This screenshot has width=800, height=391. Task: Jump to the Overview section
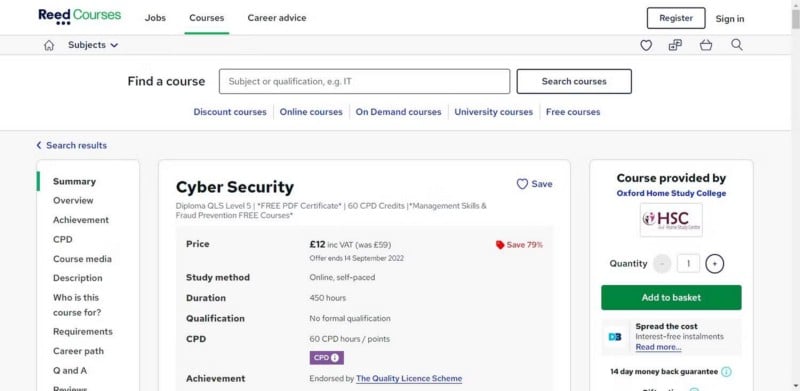point(73,201)
